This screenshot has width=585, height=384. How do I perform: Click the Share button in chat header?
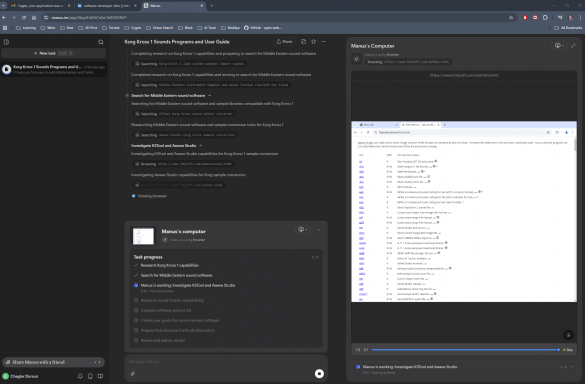coord(284,41)
